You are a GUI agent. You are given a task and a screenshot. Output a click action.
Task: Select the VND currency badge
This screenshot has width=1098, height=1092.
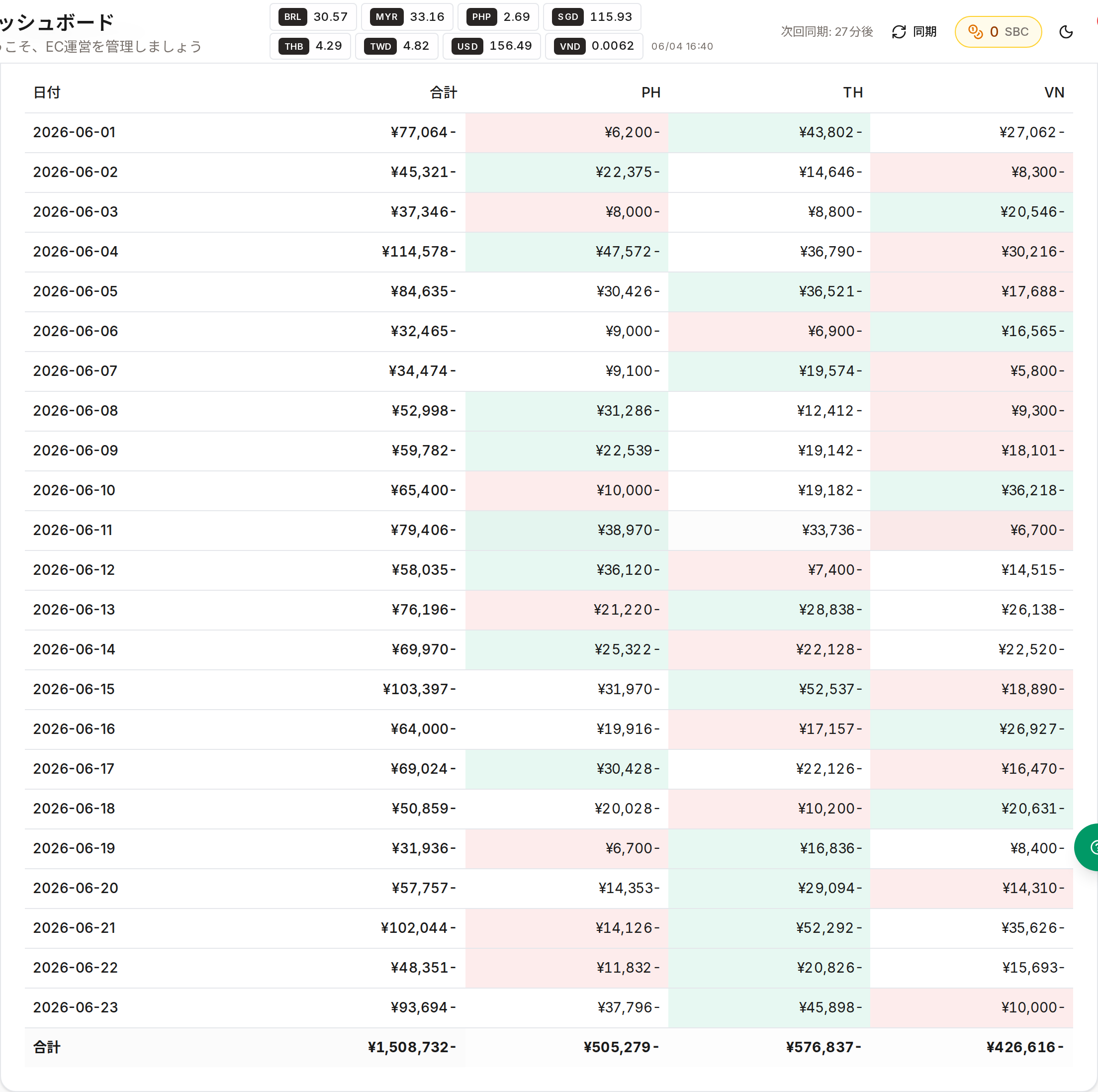tap(569, 46)
